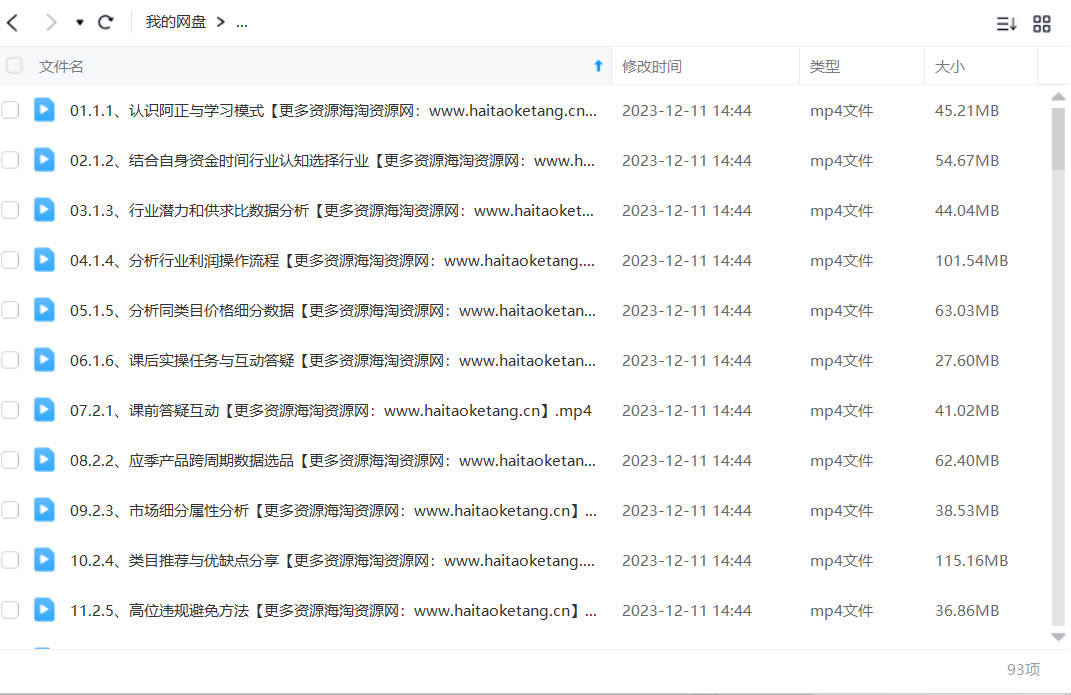Click video icon of 01.1.1 认识阿正与学习模式
This screenshot has width=1071, height=695.
click(x=44, y=109)
